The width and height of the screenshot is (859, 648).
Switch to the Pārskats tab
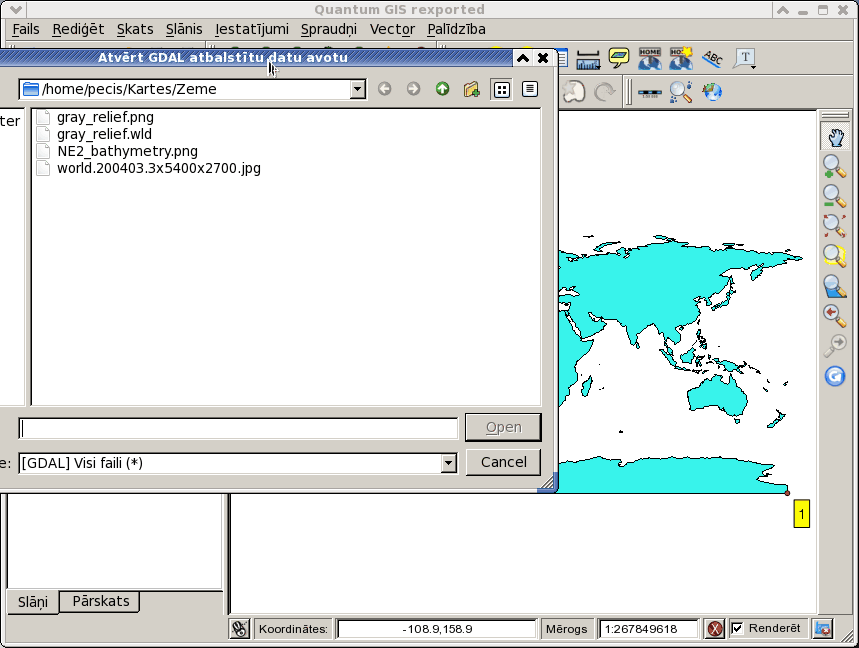pos(101,601)
